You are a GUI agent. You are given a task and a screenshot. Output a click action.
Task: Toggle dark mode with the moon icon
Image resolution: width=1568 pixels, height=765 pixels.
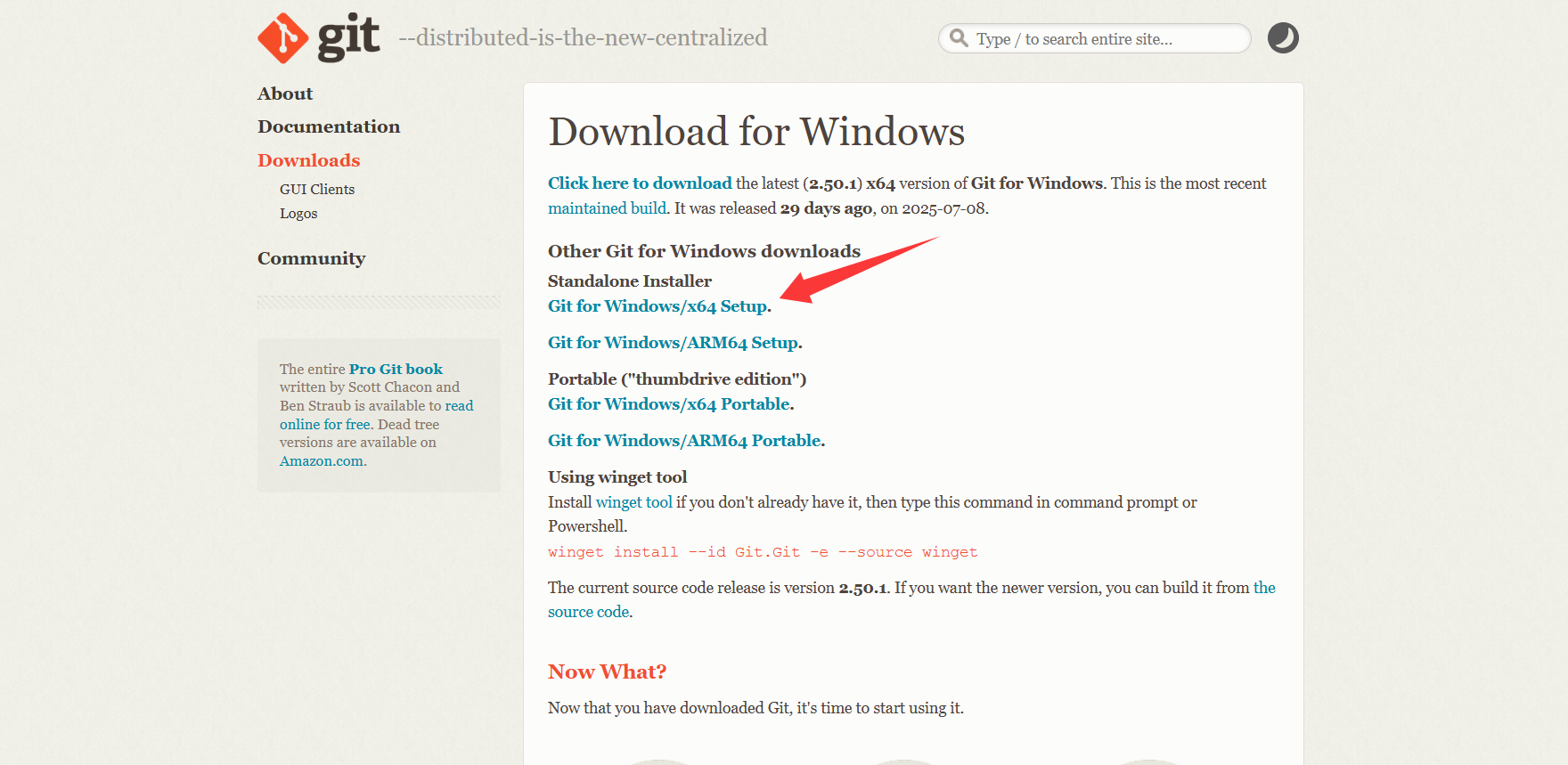[x=1283, y=38]
